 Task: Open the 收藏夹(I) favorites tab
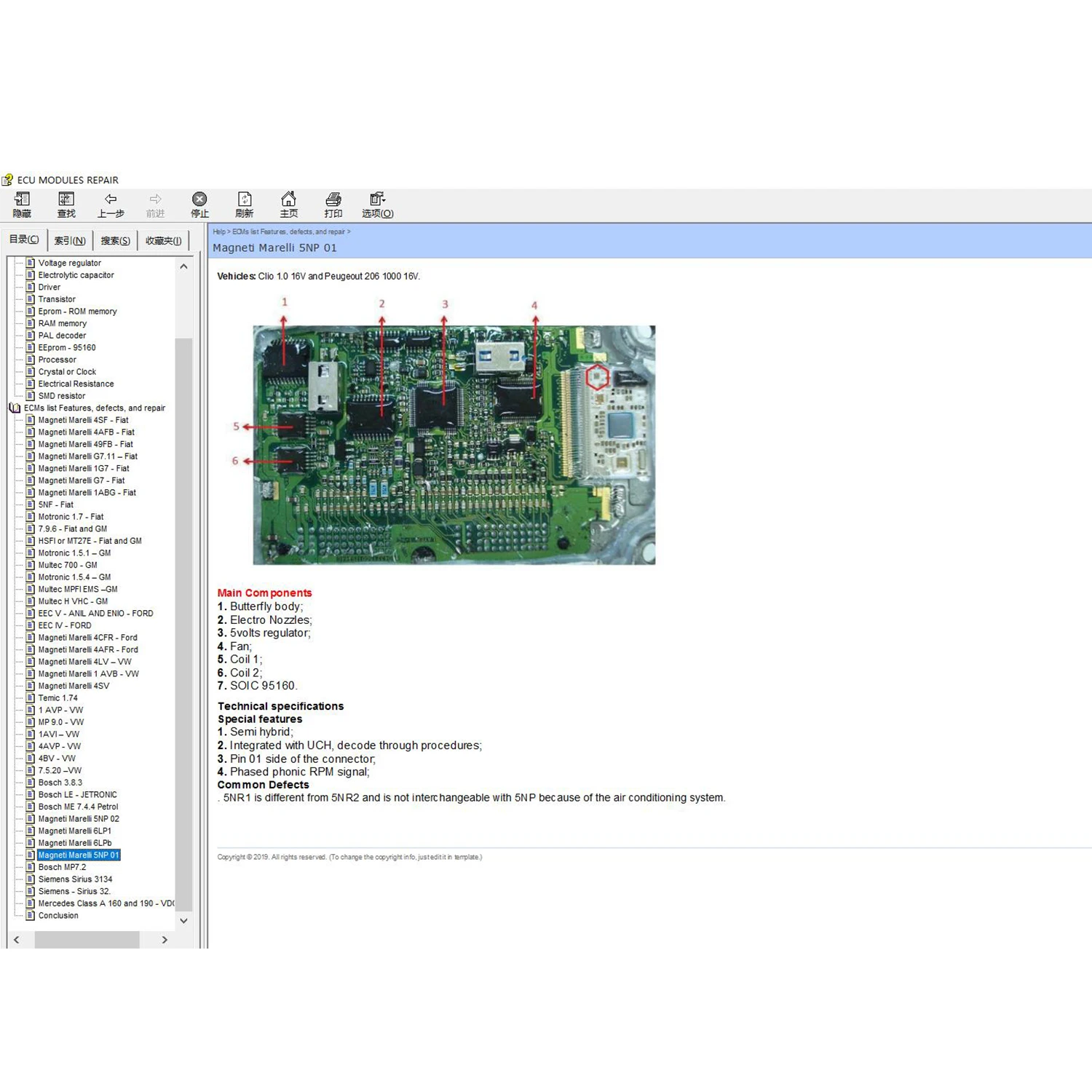coord(163,240)
